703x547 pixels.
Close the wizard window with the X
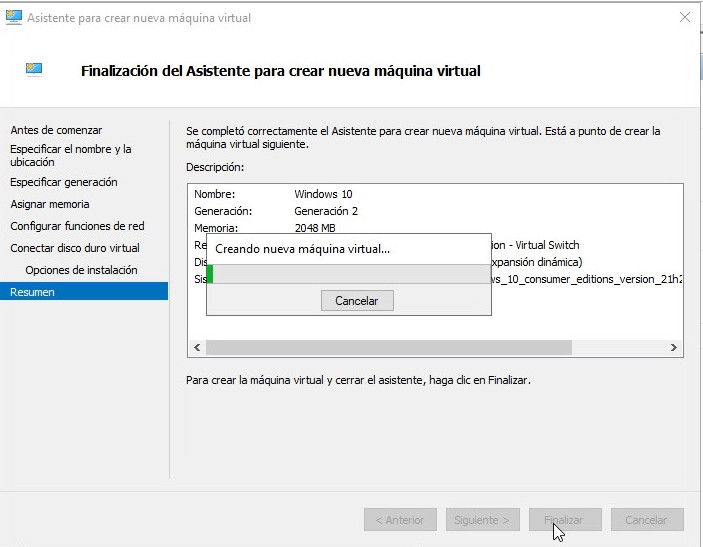684,17
